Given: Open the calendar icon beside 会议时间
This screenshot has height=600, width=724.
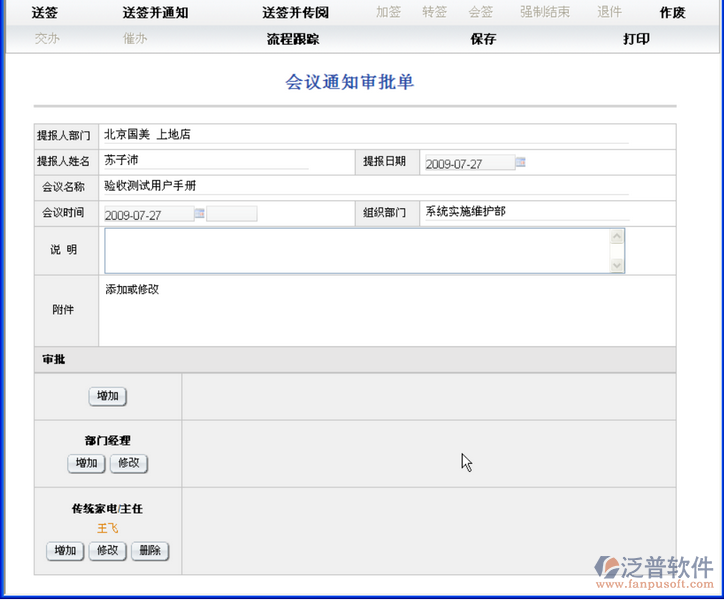Looking at the screenshot, I should click(200, 213).
